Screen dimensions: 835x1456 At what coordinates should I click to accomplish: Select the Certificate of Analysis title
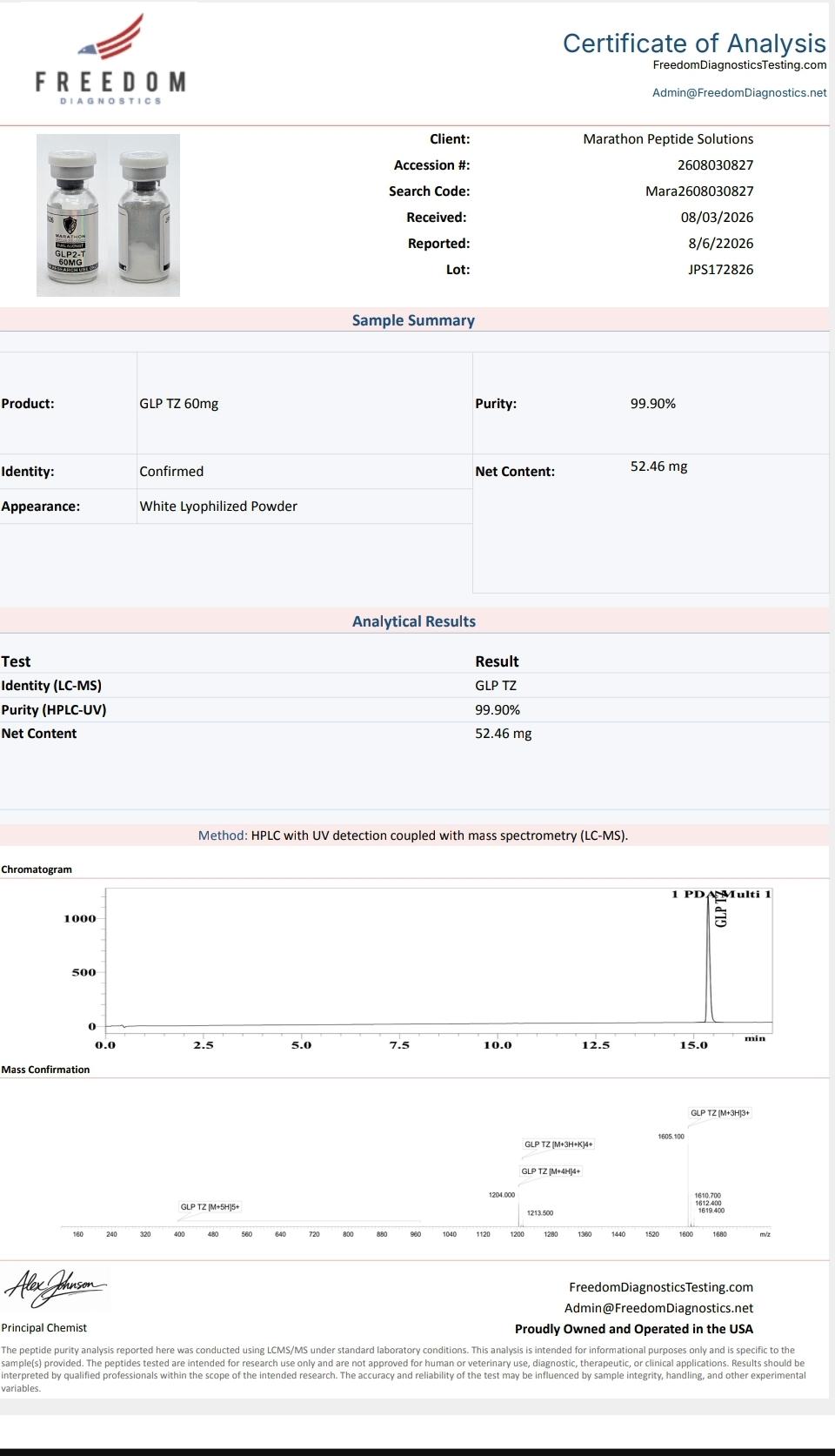tap(694, 43)
